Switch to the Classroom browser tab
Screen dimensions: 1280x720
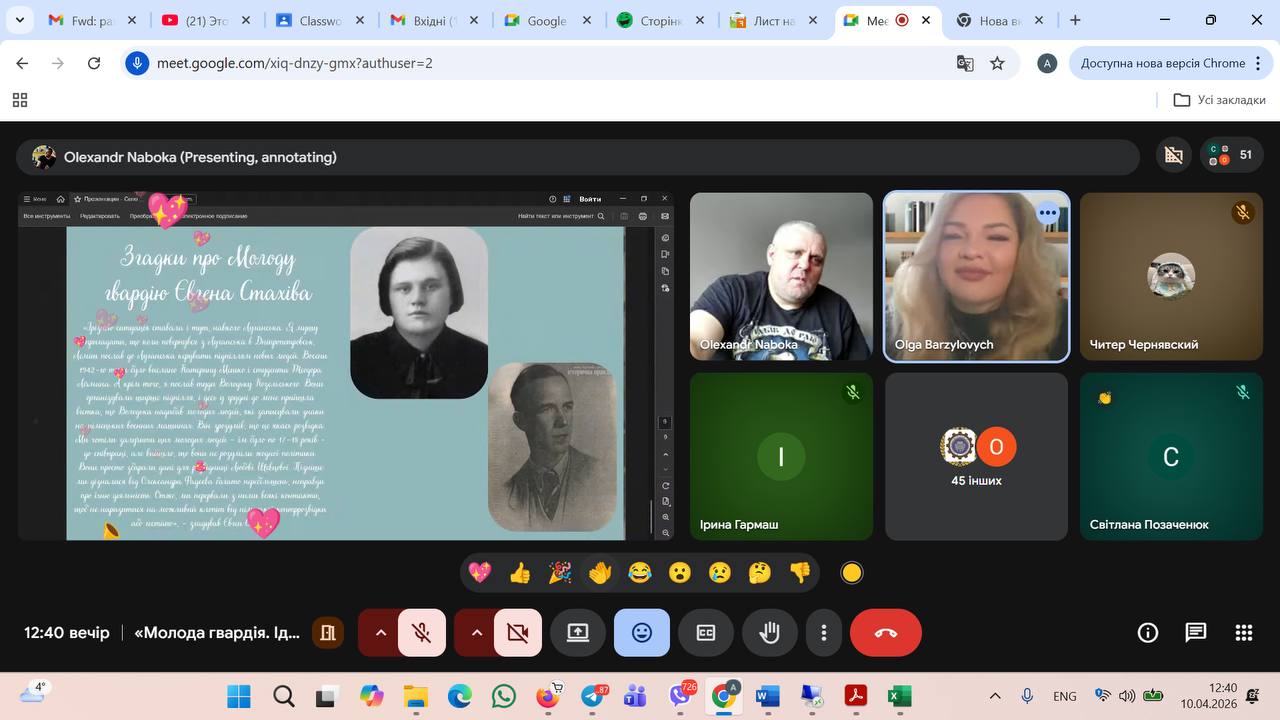click(x=309, y=20)
